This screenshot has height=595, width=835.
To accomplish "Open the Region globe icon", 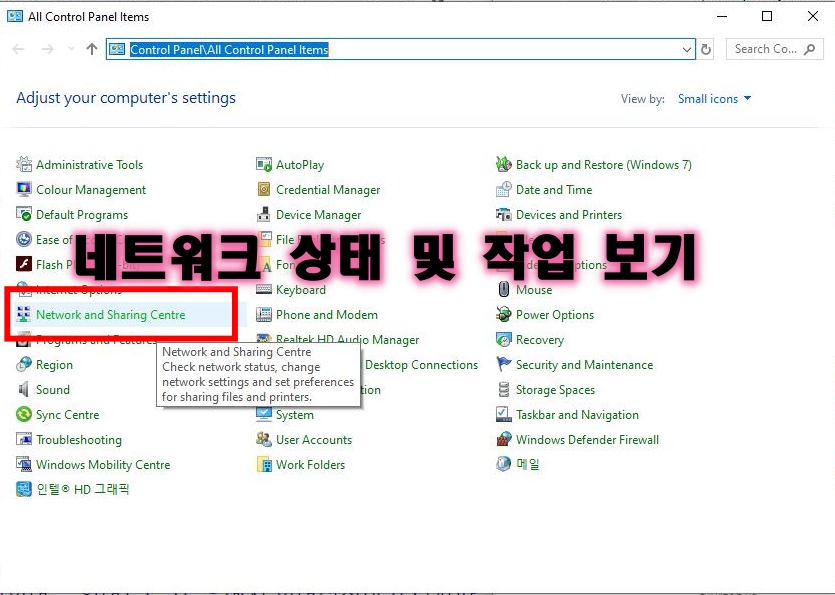I will pos(24,365).
